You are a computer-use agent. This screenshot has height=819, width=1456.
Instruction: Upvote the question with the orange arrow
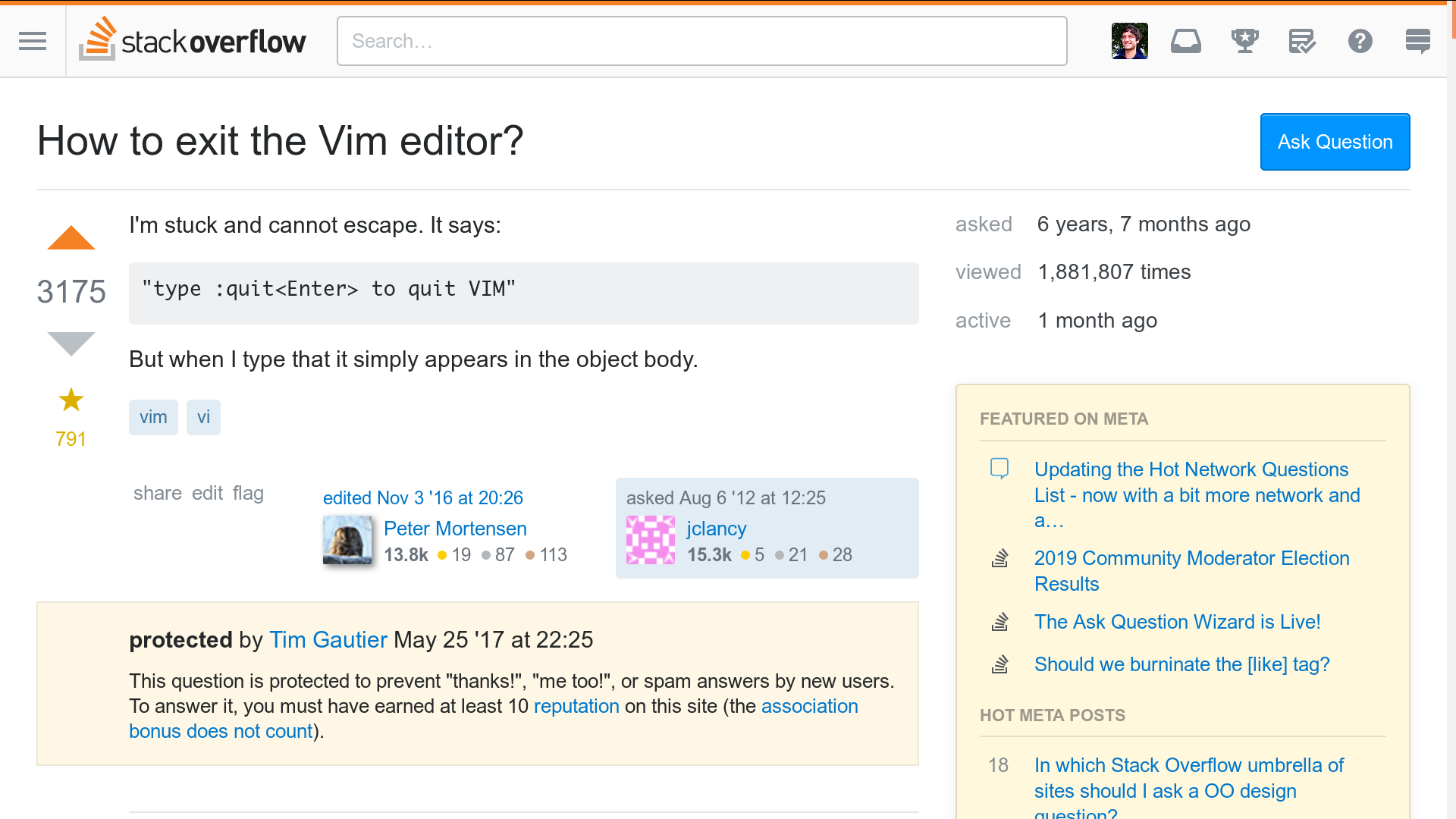coord(71,237)
